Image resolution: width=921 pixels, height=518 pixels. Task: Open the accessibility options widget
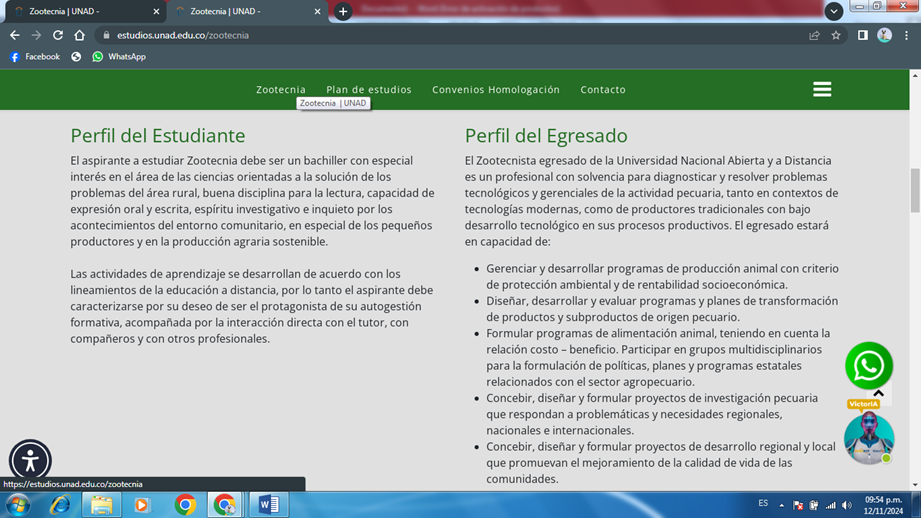point(30,460)
